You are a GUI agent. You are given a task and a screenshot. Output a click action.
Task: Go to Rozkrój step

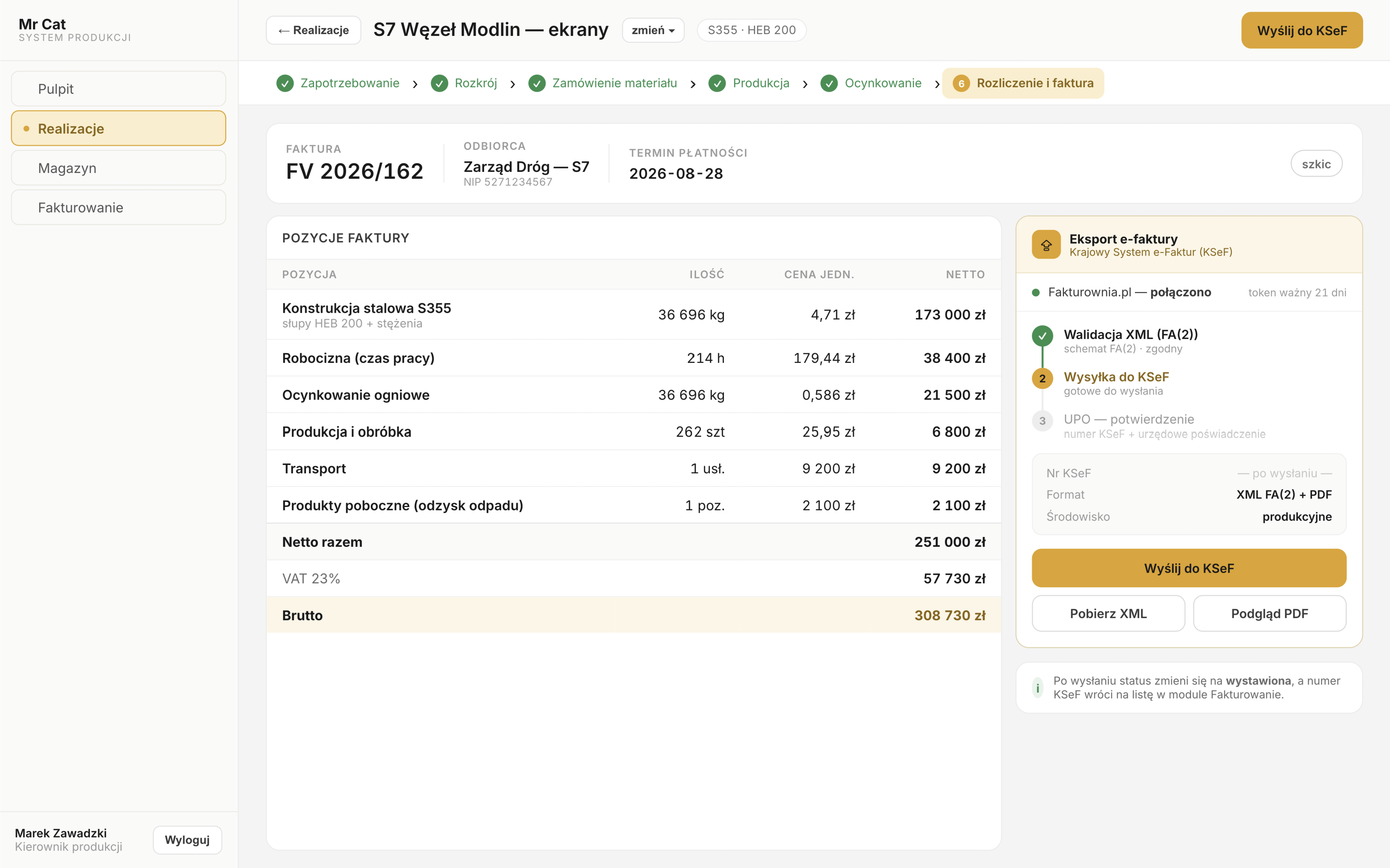[x=464, y=83]
